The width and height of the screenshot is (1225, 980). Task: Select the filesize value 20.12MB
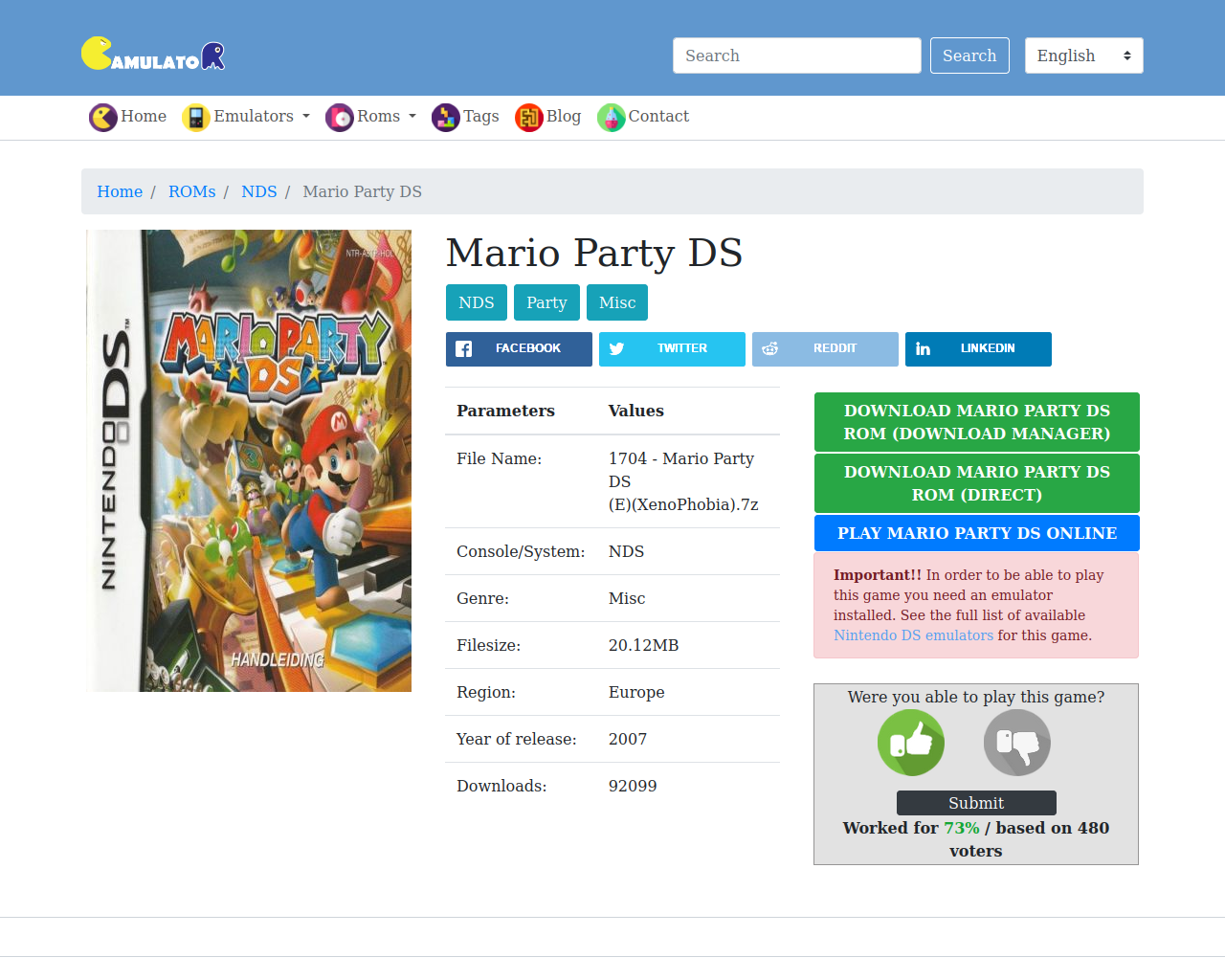[x=644, y=645]
